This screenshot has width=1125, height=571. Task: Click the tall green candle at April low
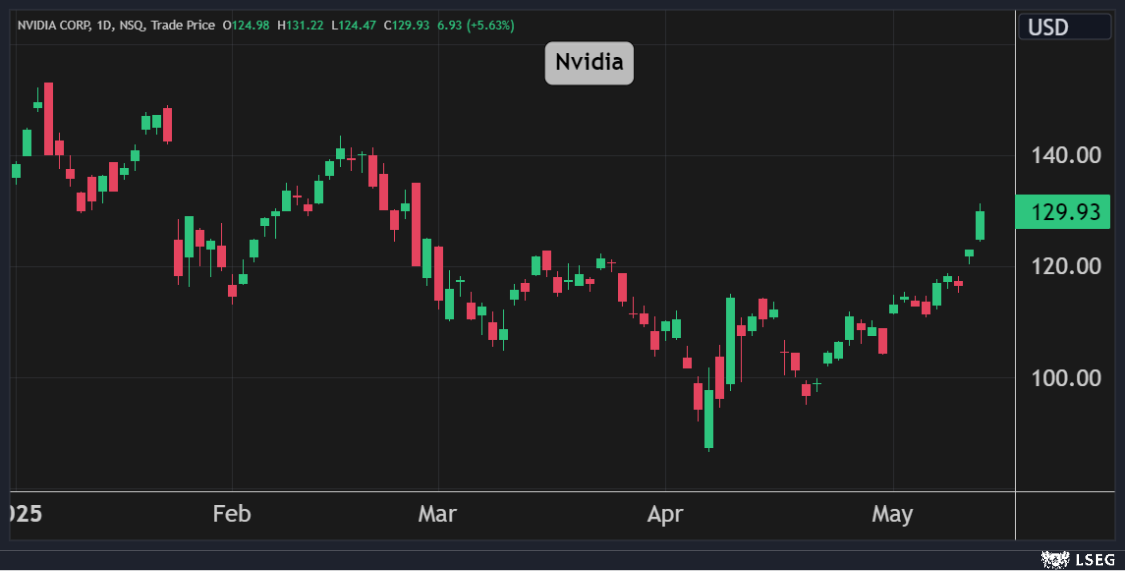pyautogui.click(x=709, y=418)
